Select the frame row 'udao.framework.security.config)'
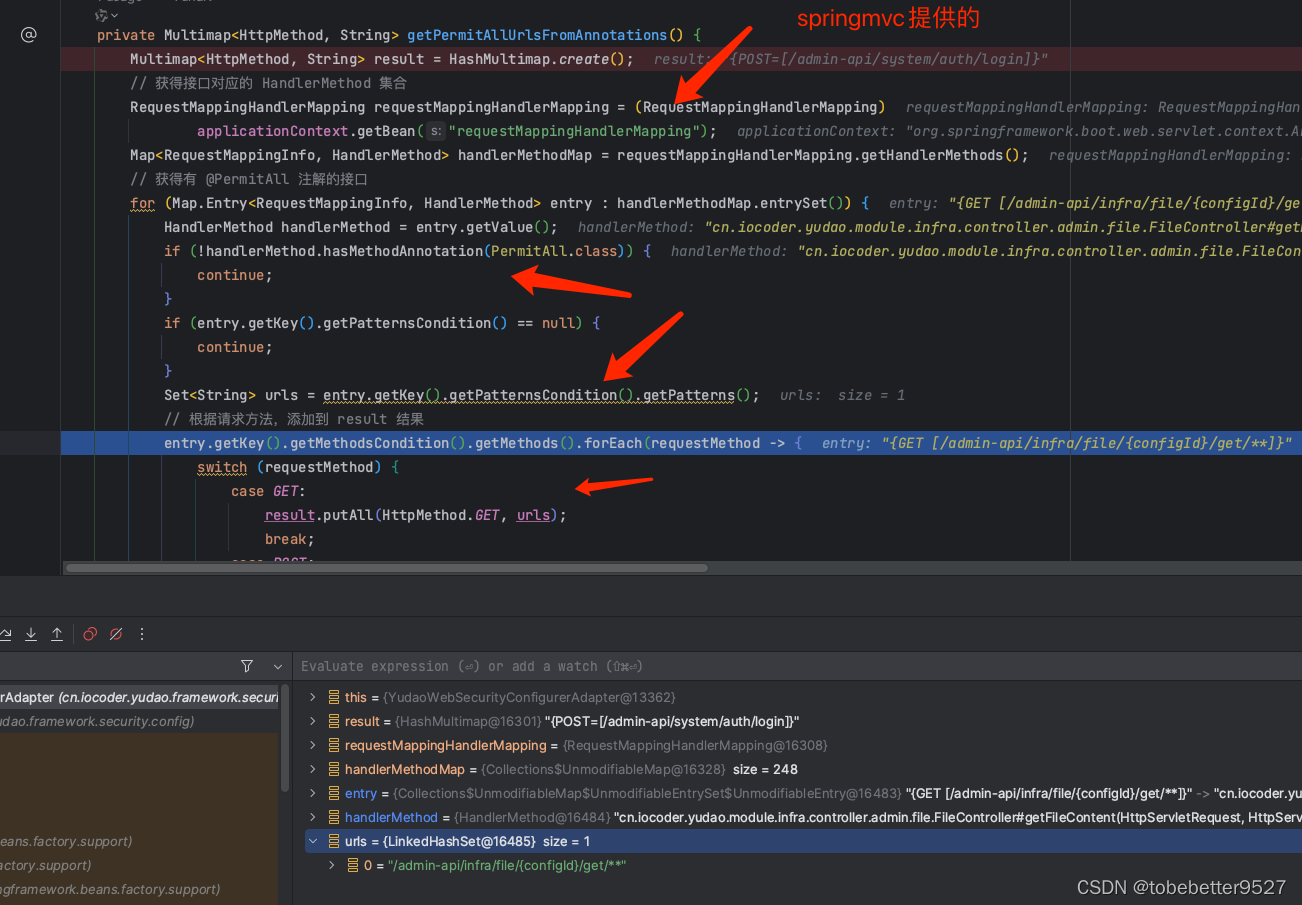The image size is (1302, 905). (x=139, y=721)
